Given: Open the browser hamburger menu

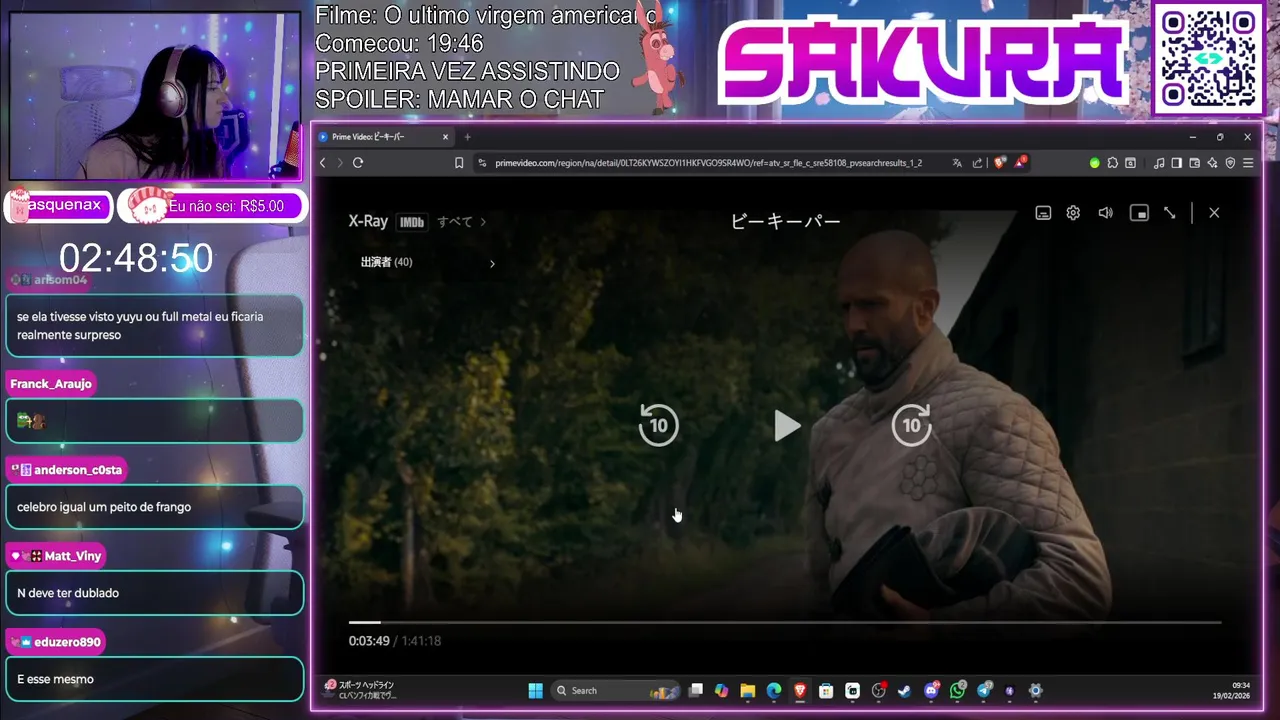Looking at the screenshot, I should coord(1248,163).
